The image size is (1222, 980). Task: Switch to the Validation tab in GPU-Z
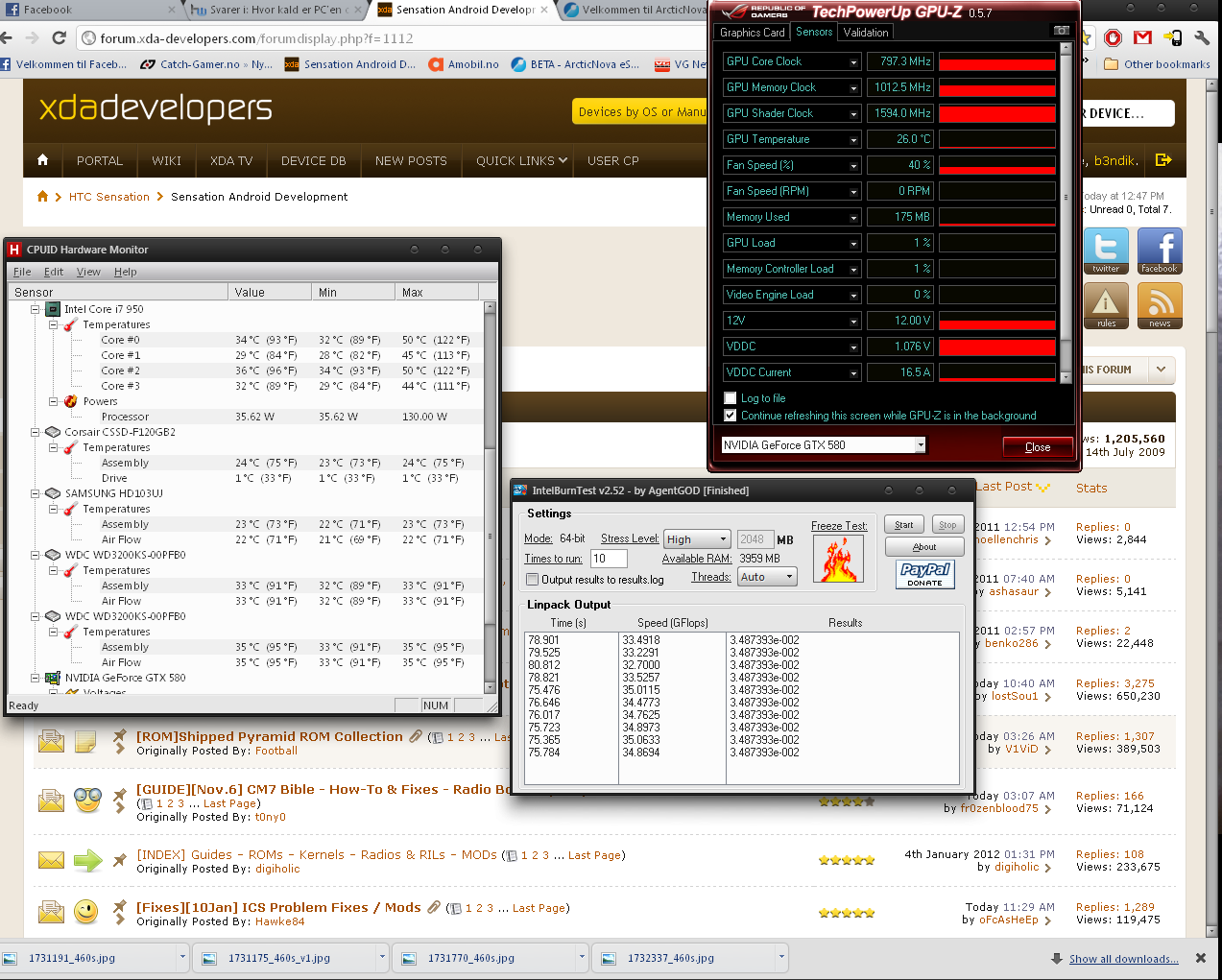click(x=866, y=32)
